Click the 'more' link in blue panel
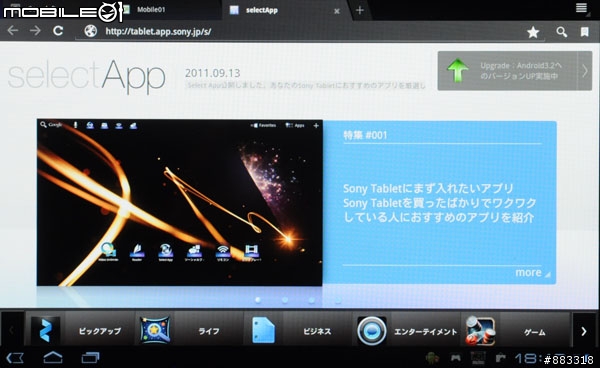The width and height of the screenshot is (600, 368). tap(528, 272)
